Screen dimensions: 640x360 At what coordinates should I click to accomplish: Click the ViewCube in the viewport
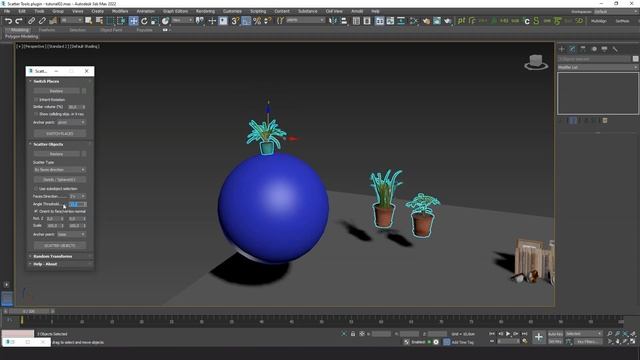click(x=536, y=62)
